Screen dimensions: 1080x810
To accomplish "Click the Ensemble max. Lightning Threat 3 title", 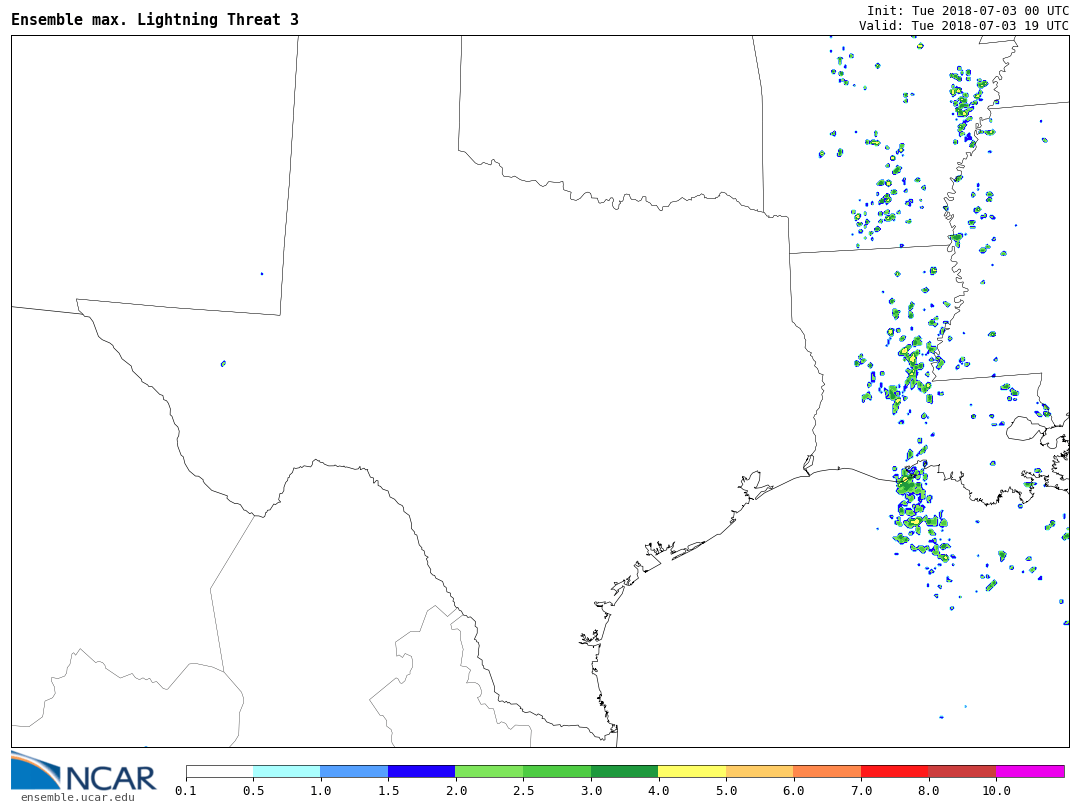I will 155,20.
